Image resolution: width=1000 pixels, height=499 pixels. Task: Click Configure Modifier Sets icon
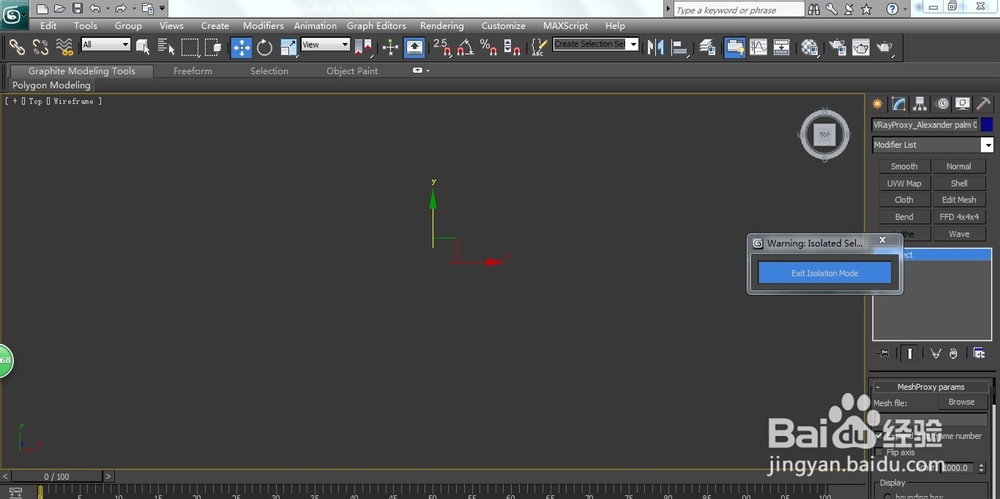pos(978,353)
